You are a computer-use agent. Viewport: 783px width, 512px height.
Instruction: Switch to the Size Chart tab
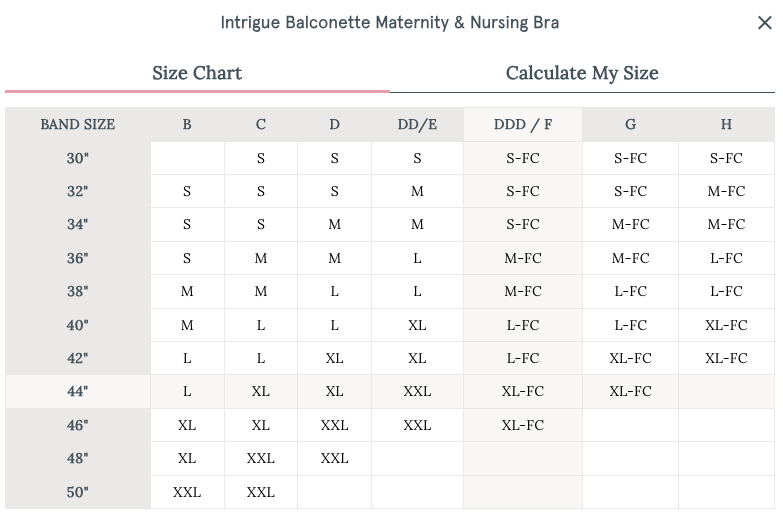pyautogui.click(x=197, y=73)
